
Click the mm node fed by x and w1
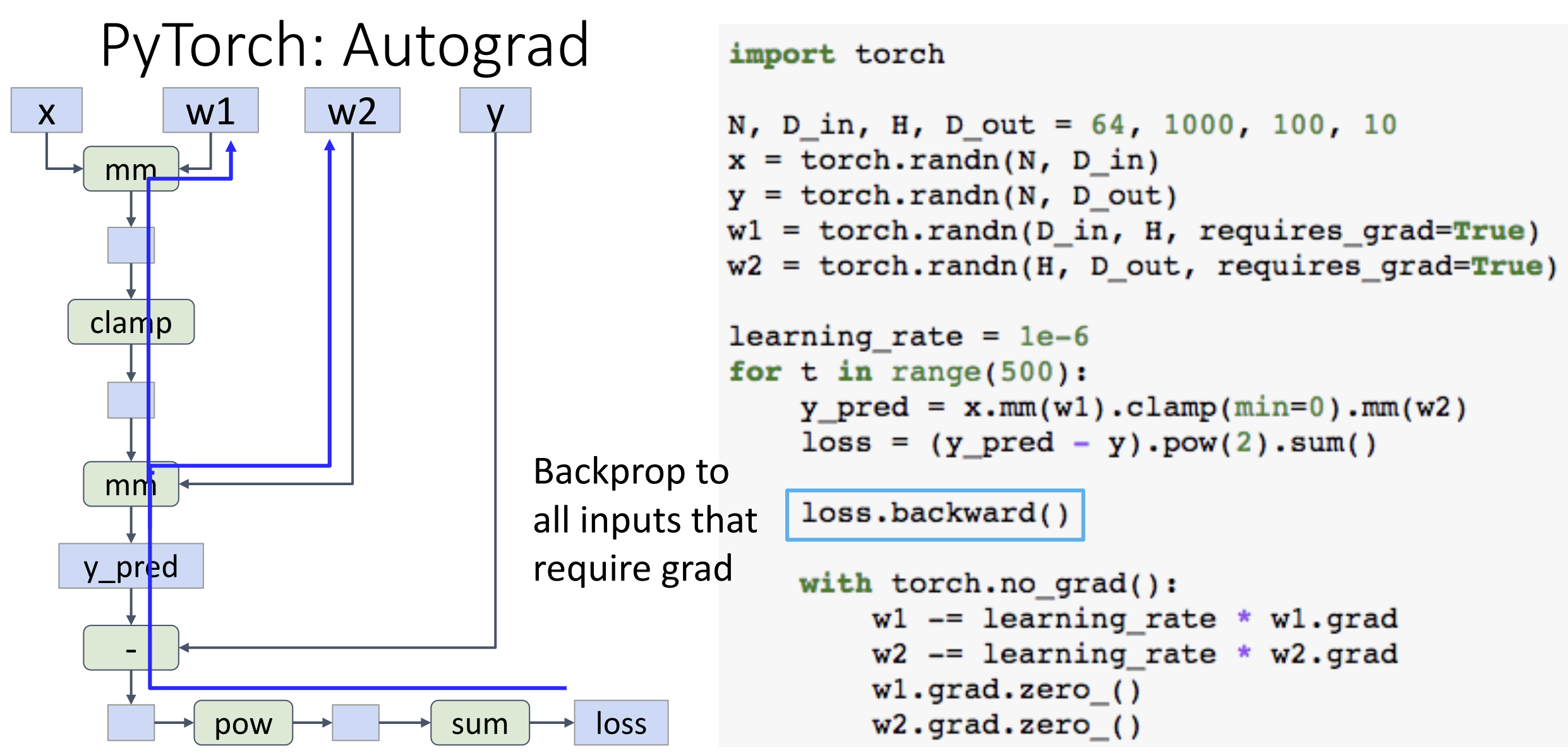click(131, 169)
